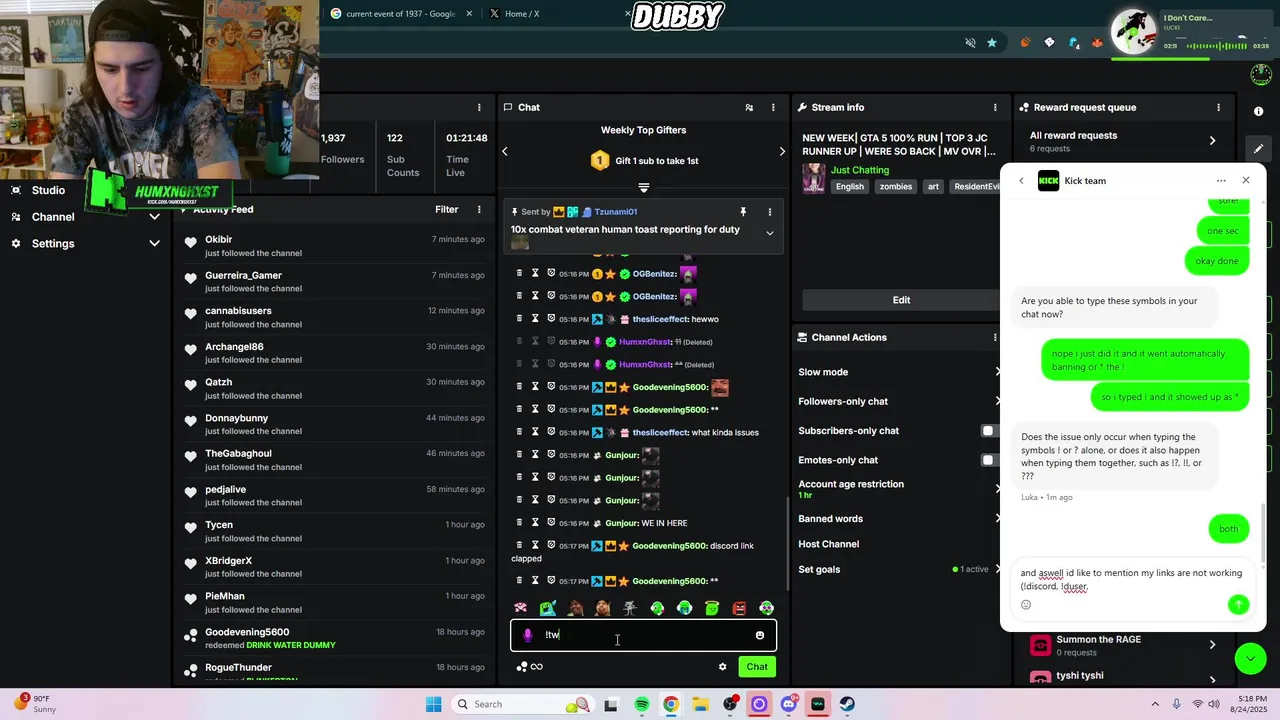This screenshot has height=720, width=1280.
Task: Open the Filter option in Activity Feed
Action: [447, 209]
